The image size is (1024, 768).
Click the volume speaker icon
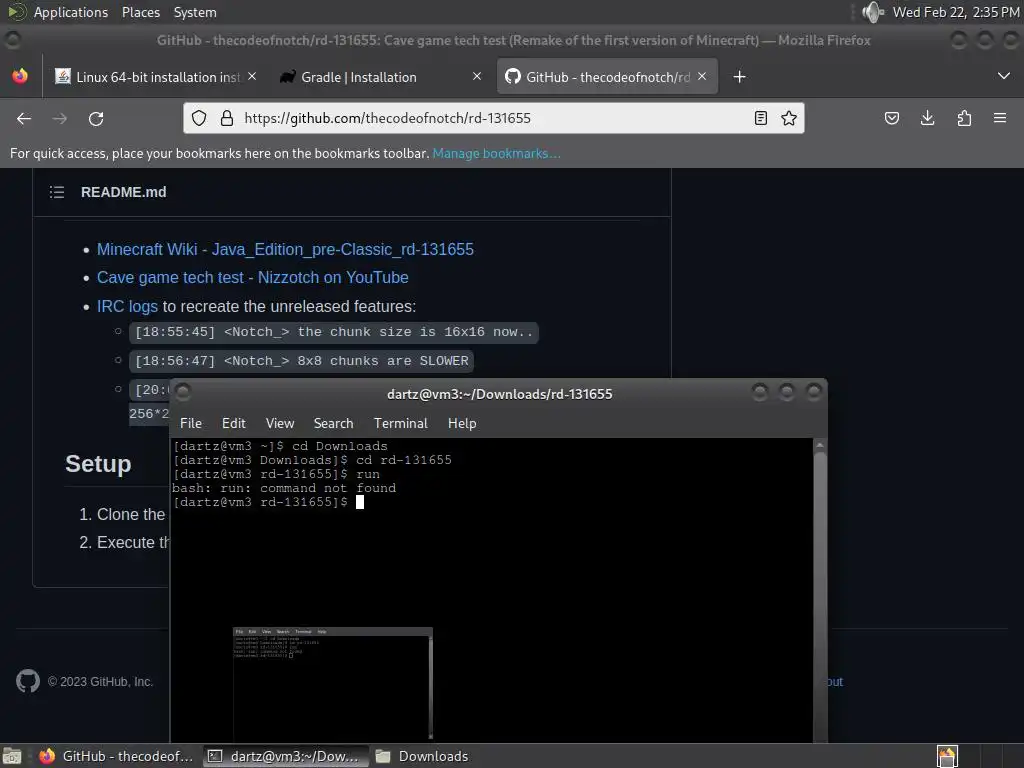tap(872, 12)
